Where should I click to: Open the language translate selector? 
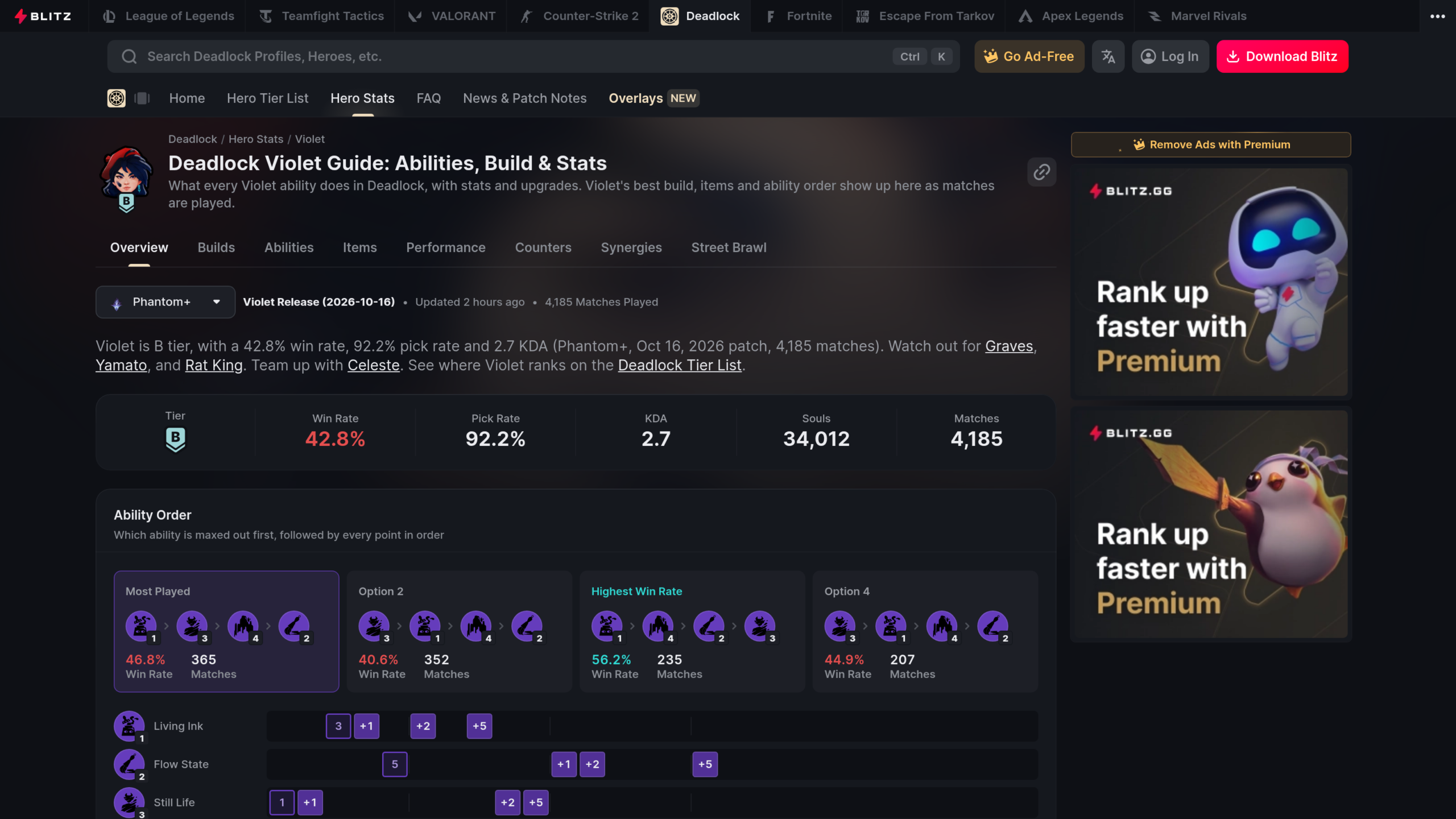[1108, 56]
